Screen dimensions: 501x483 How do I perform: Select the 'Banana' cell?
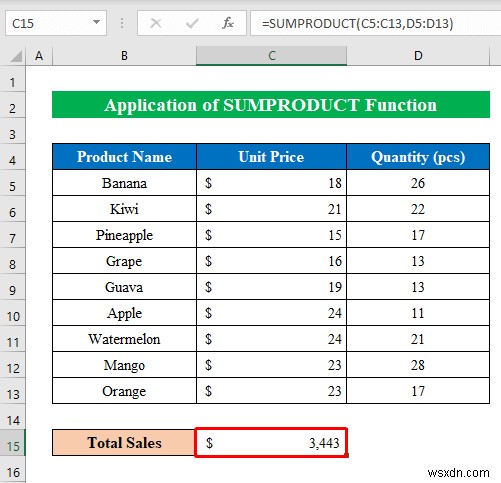(124, 183)
